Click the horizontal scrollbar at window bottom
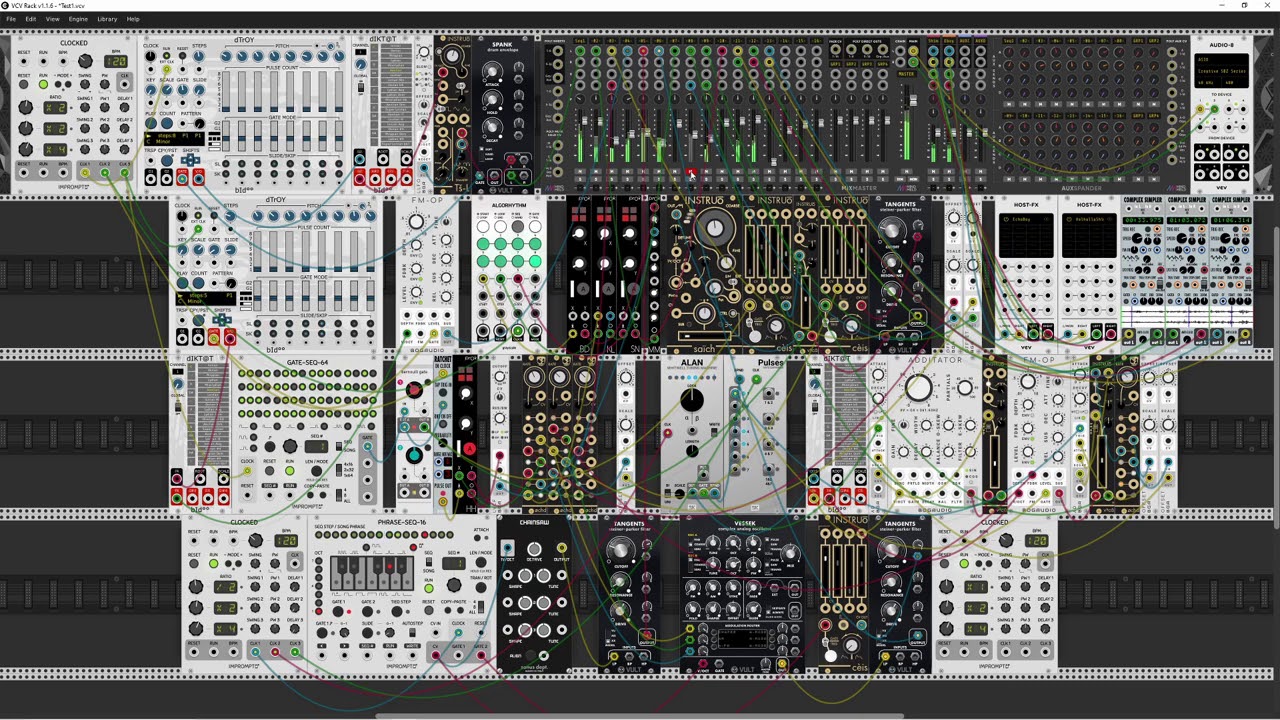 click(x=640, y=716)
